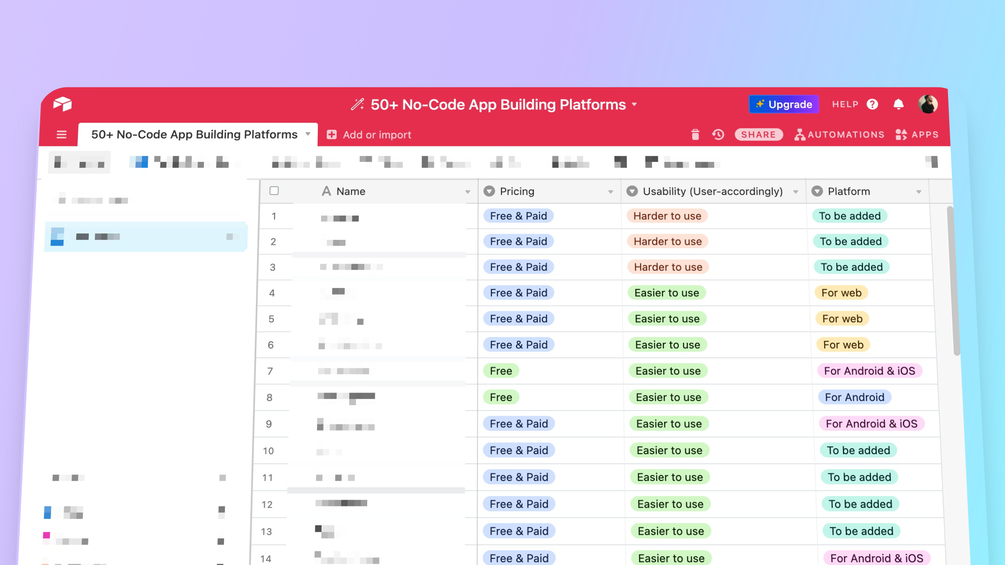
Task: Click row 8 Free pricing tag
Action: point(501,397)
